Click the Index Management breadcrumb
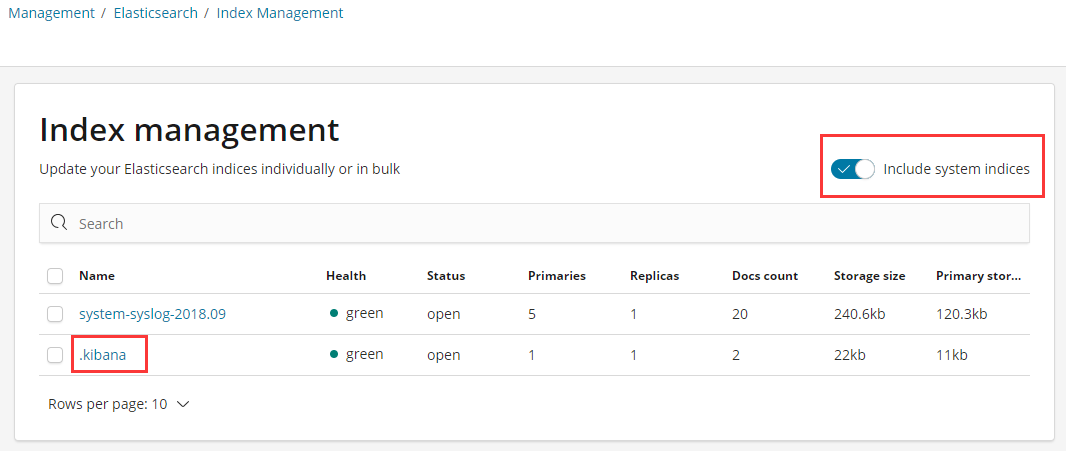Viewport: 1066px width, 451px height. (280, 13)
